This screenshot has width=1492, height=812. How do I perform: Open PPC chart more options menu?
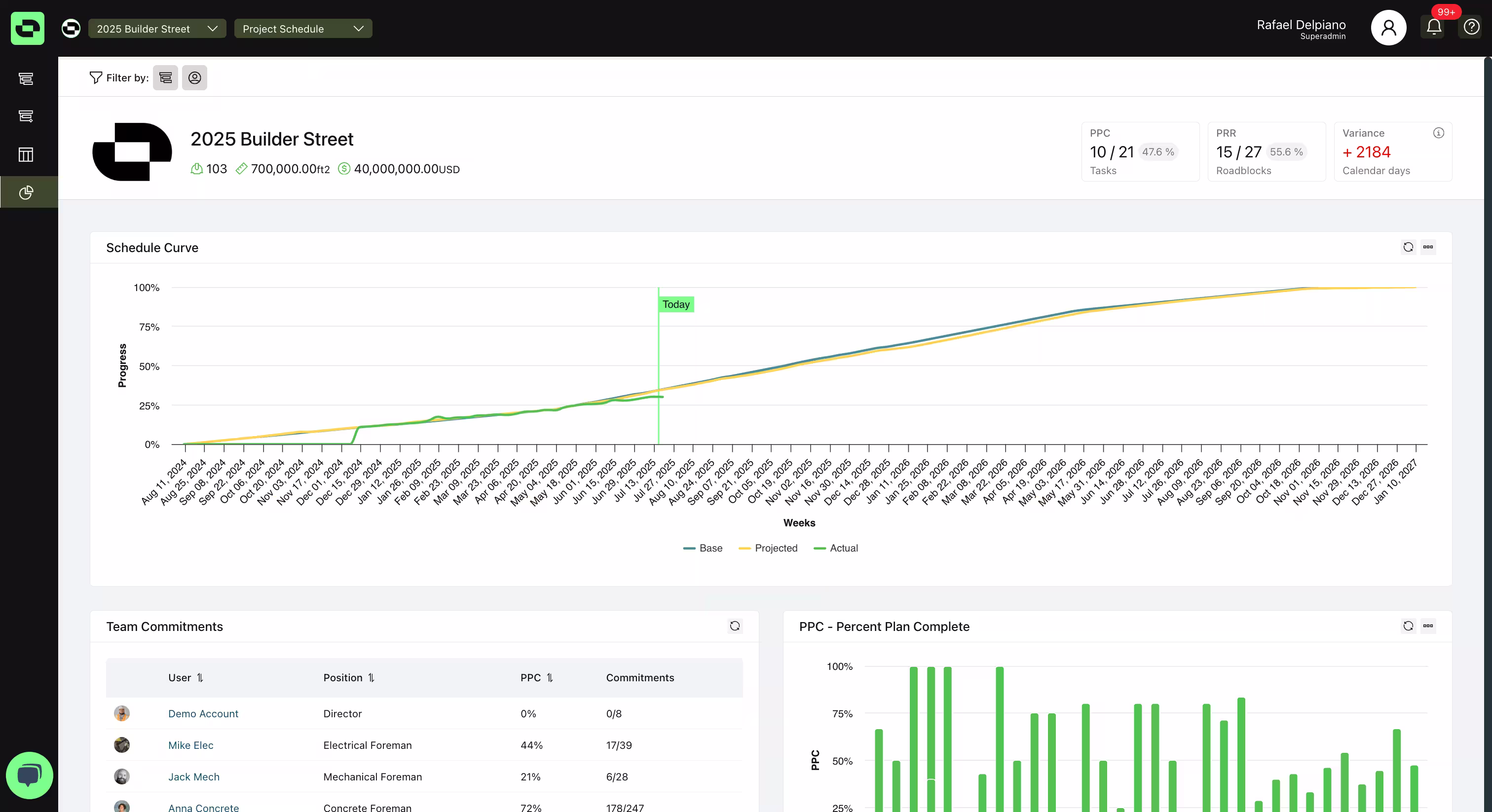(1428, 626)
